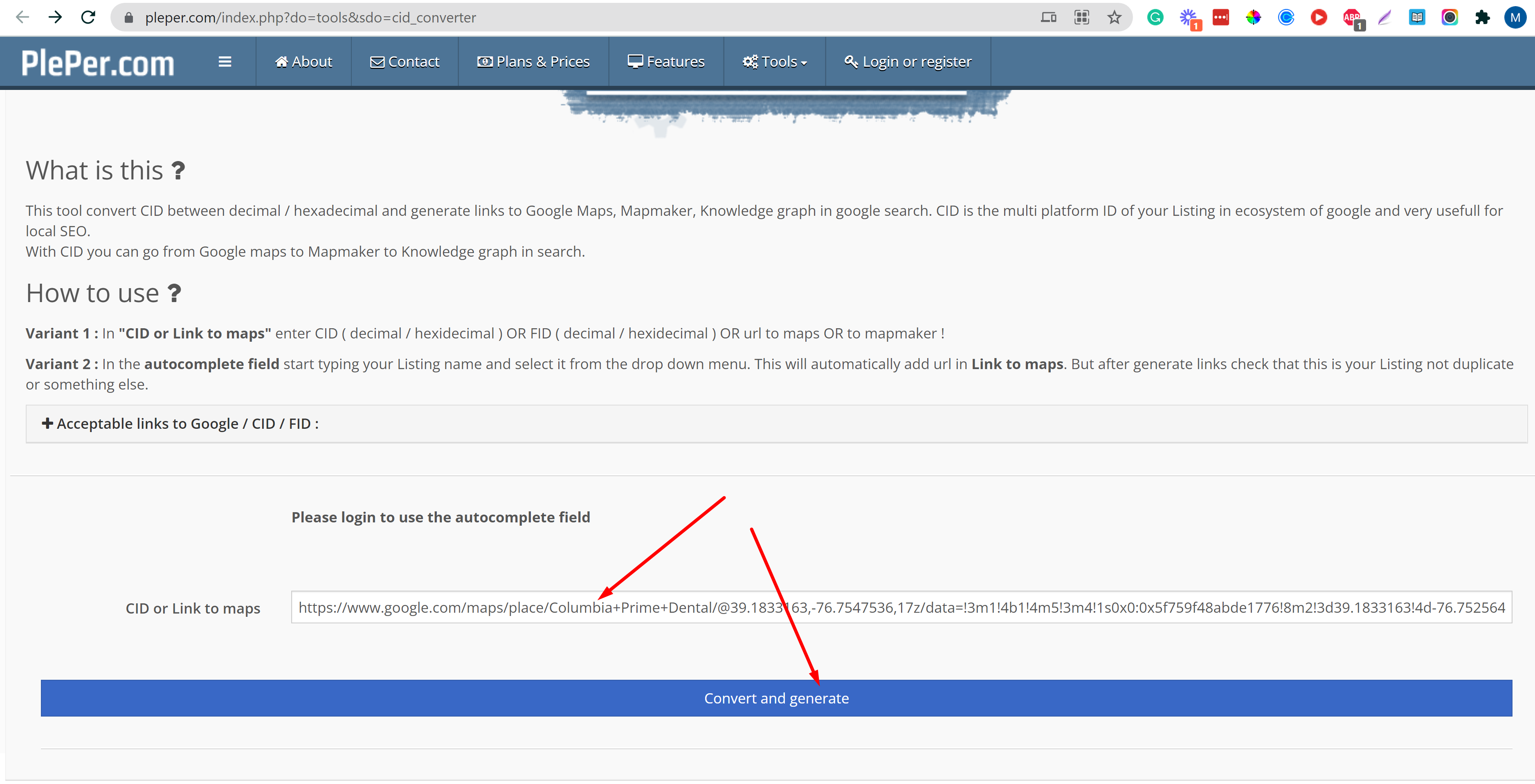Click the CID or Link to maps field

(x=901, y=608)
